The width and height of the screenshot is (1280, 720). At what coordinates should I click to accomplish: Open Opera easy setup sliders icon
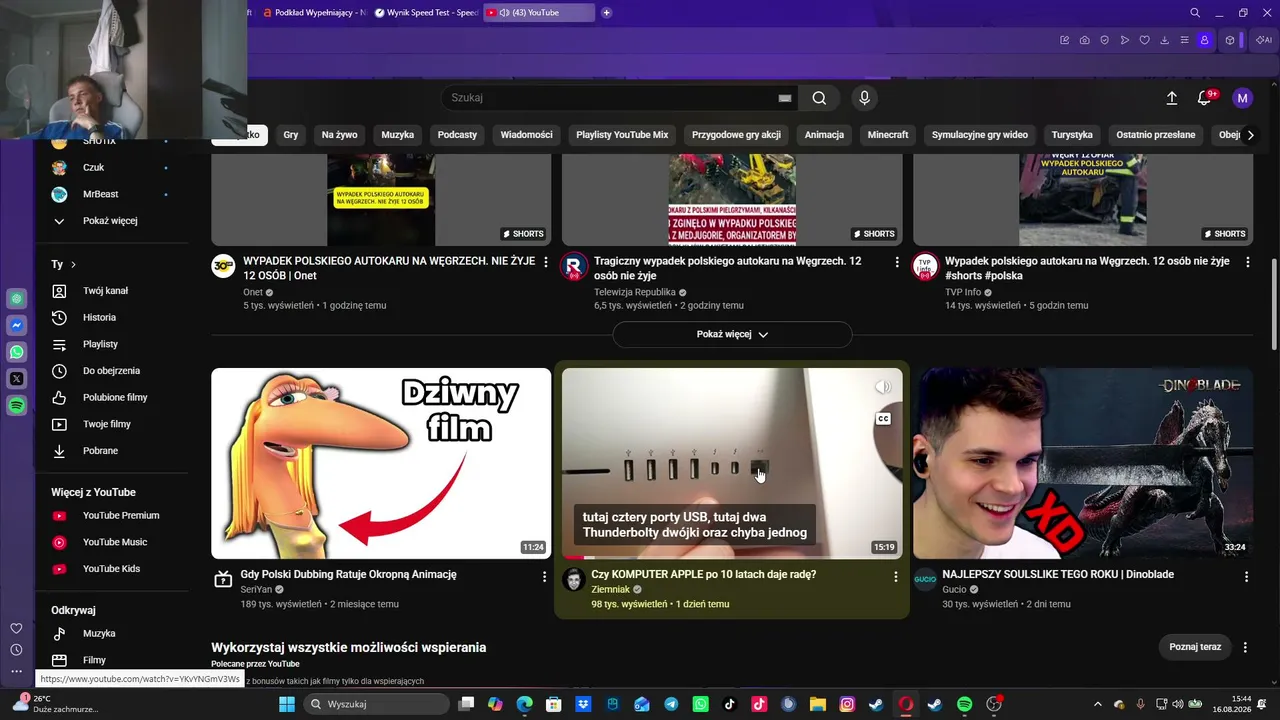point(1185,40)
